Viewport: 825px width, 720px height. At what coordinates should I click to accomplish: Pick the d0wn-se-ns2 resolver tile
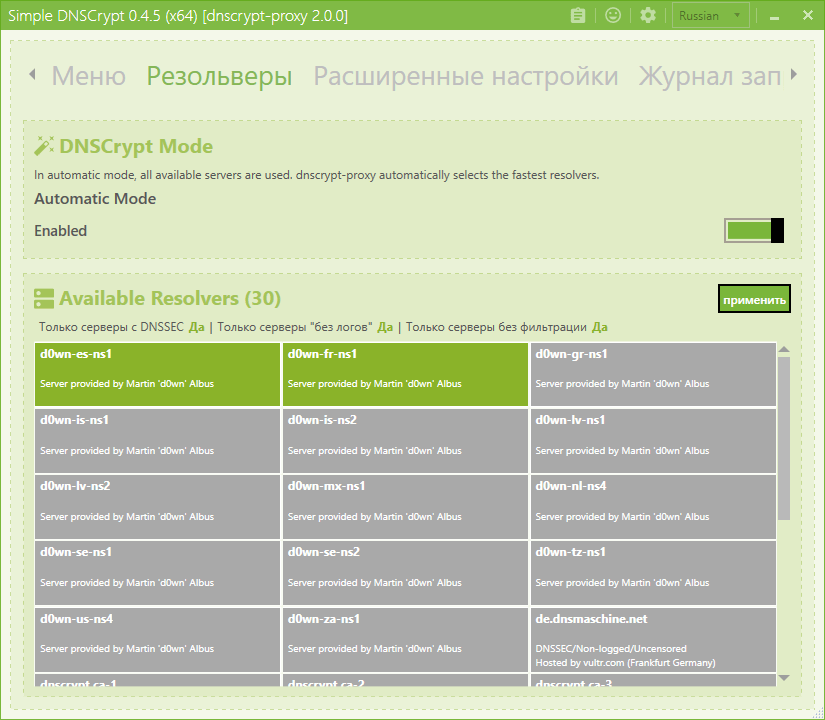click(x=405, y=573)
